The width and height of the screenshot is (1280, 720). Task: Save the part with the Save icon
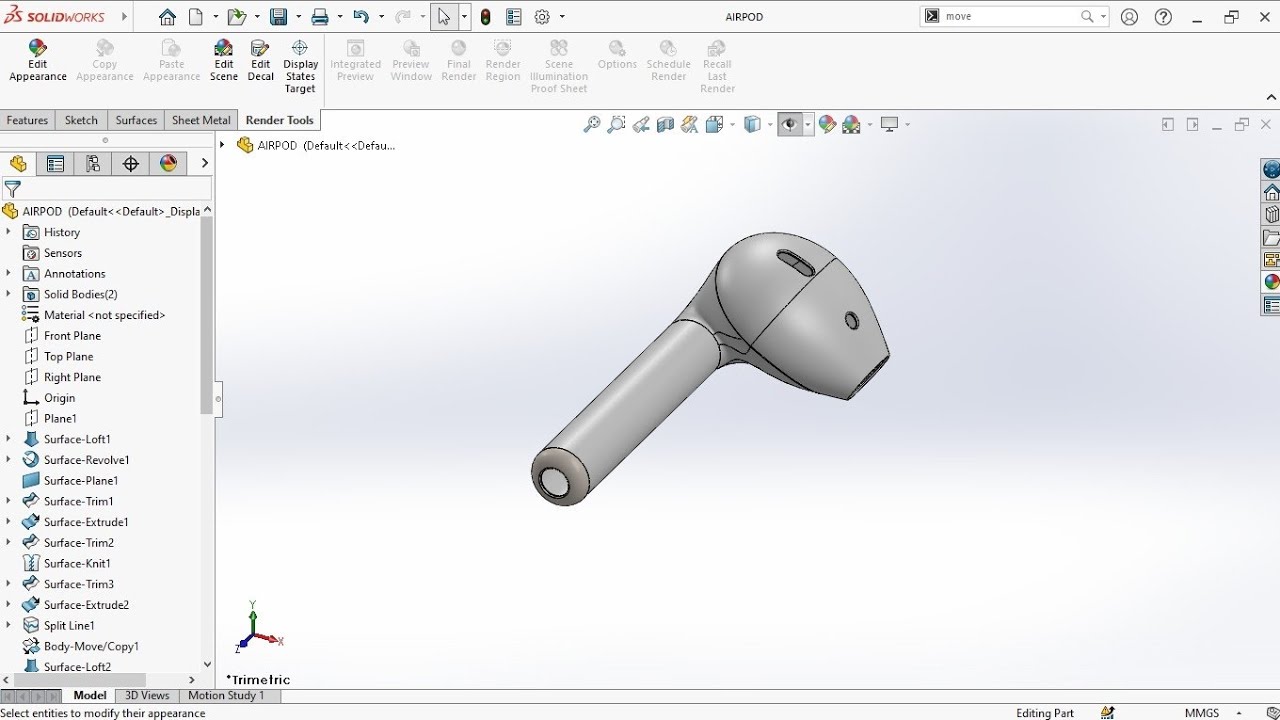pyautogui.click(x=278, y=17)
